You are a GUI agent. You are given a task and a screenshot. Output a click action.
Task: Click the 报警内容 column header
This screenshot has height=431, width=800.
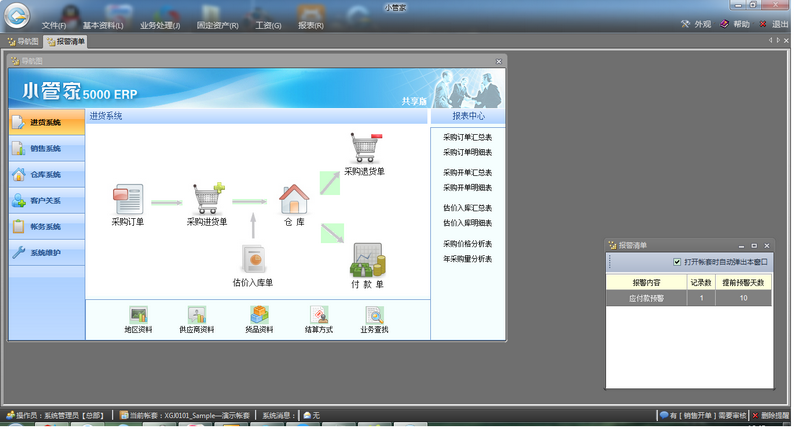coord(646,283)
